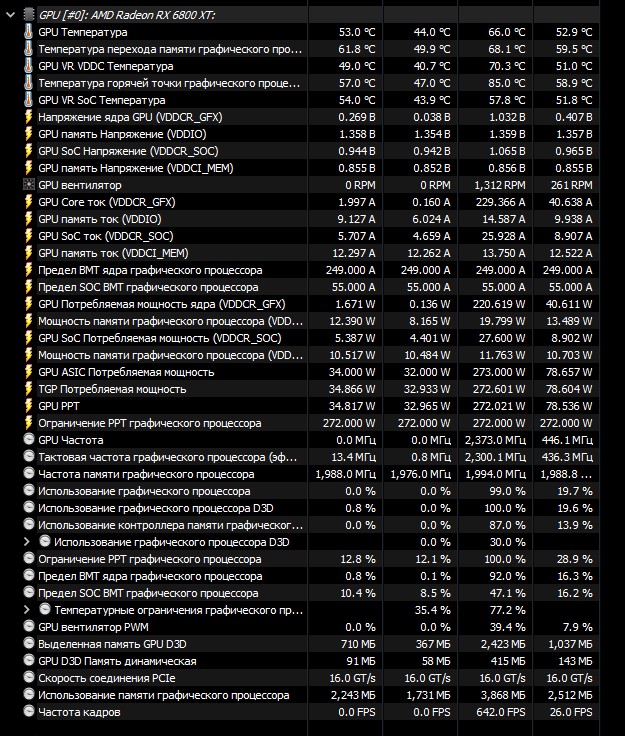The width and height of the screenshot is (625, 736).
Task: Click the lightning icon for Ограничение PPT 272 W row
Action: (29, 423)
